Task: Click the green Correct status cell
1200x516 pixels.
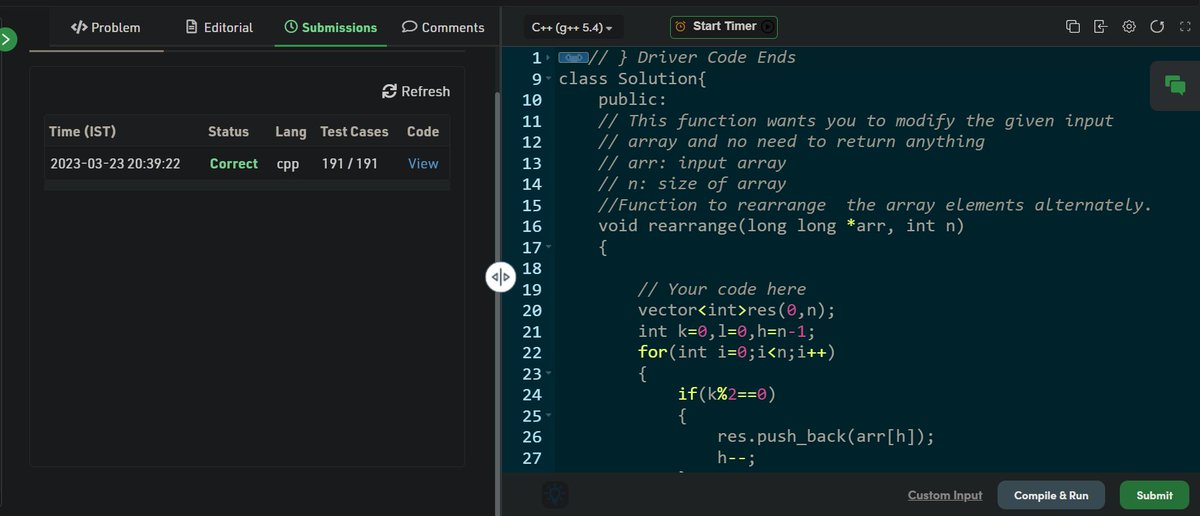Action: coord(234,163)
